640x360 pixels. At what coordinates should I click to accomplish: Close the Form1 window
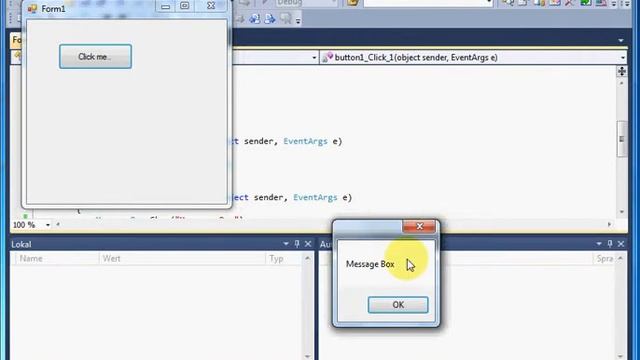(211, 6)
